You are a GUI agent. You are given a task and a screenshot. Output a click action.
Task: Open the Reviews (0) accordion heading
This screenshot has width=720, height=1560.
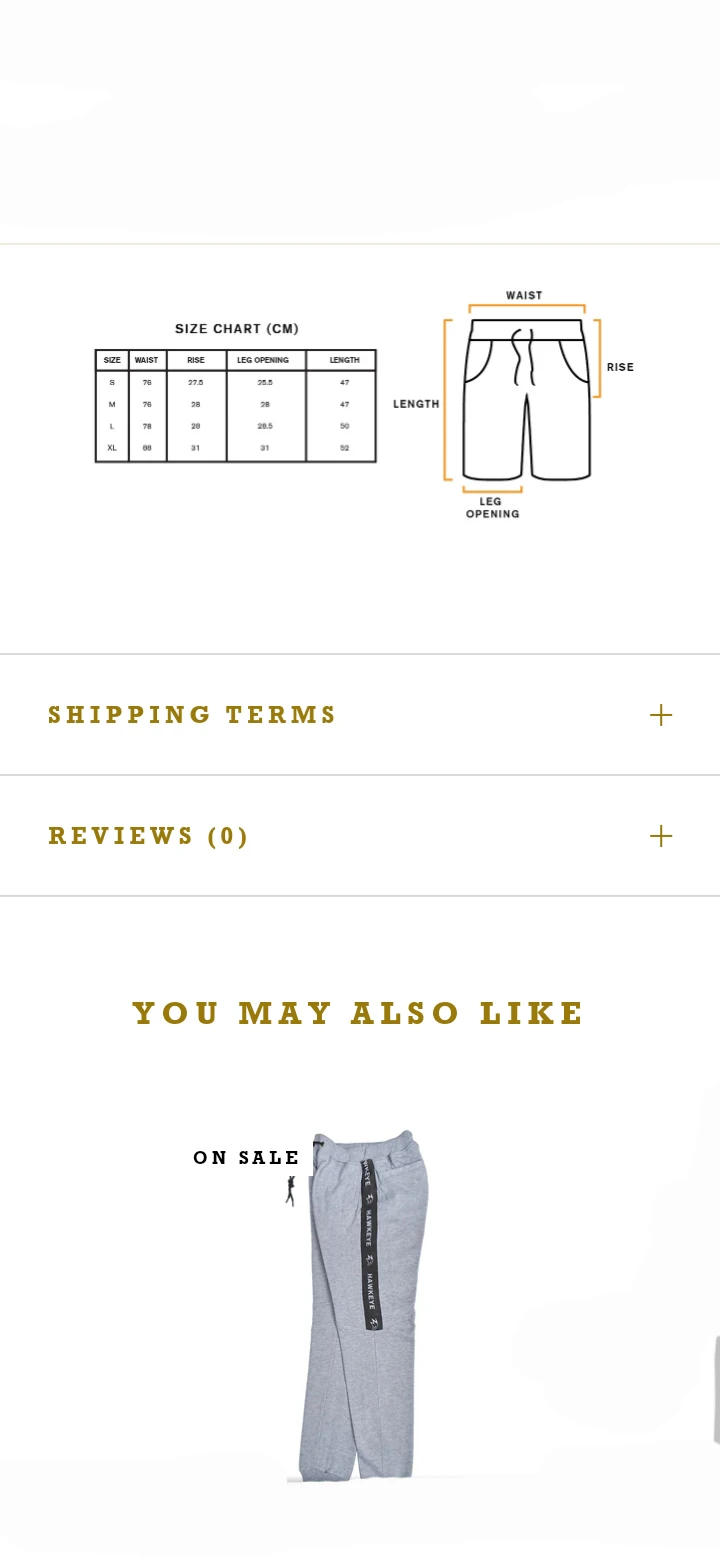coord(148,836)
